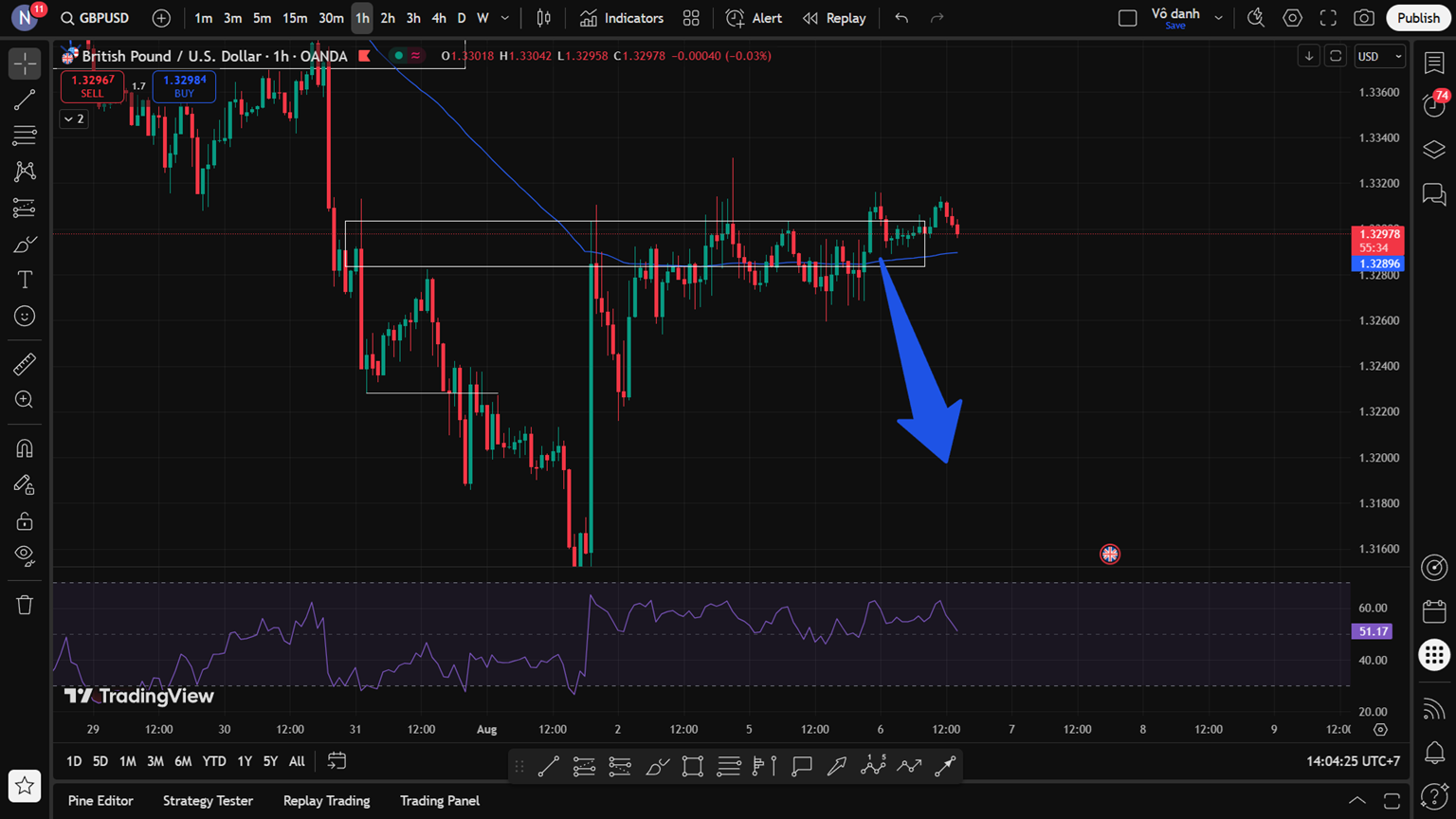The width and height of the screenshot is (1456, 819).
Task: Redo the last undone action
Action: 937,18
